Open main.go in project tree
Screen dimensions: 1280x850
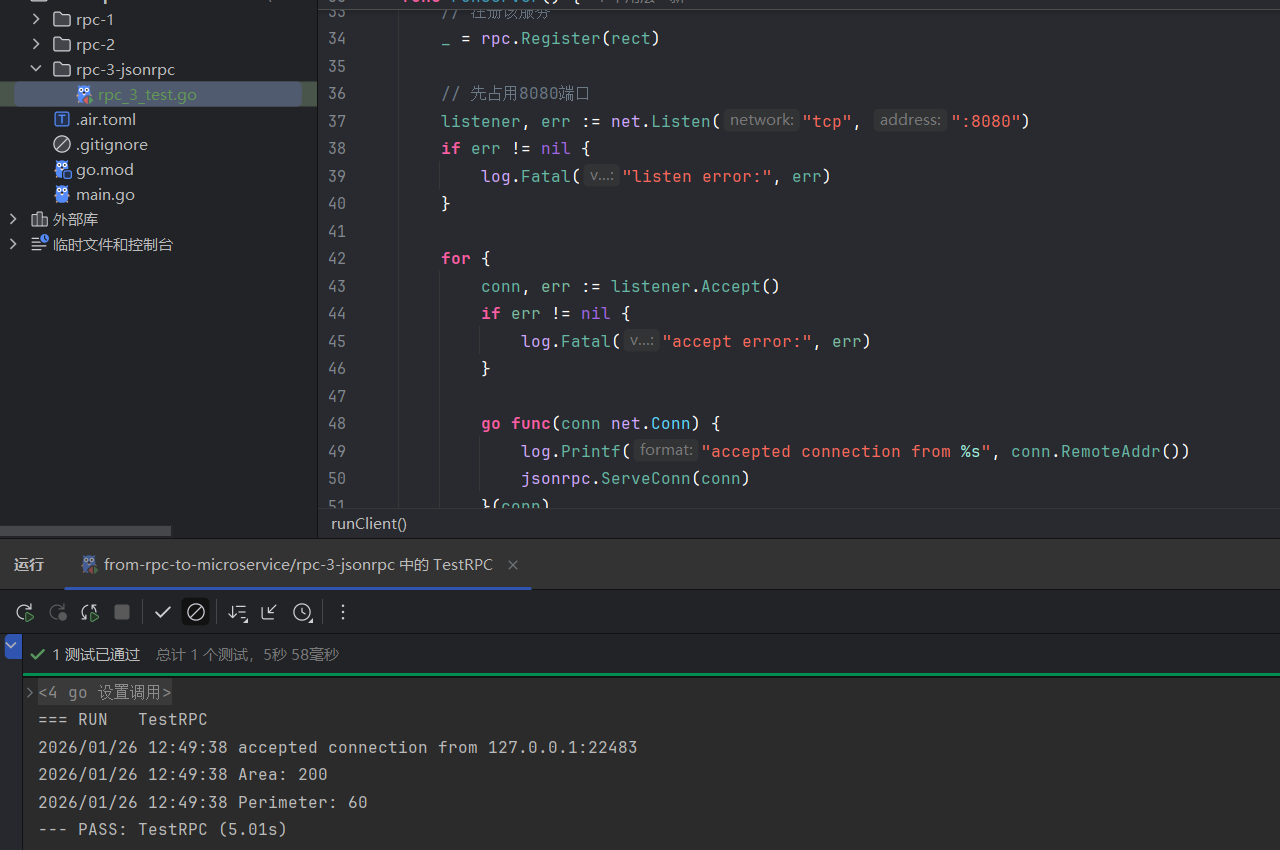click(x=105, y=195)
